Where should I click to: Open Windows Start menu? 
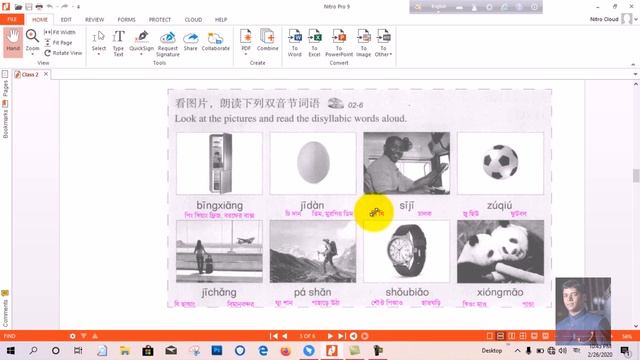coord(11,351)
